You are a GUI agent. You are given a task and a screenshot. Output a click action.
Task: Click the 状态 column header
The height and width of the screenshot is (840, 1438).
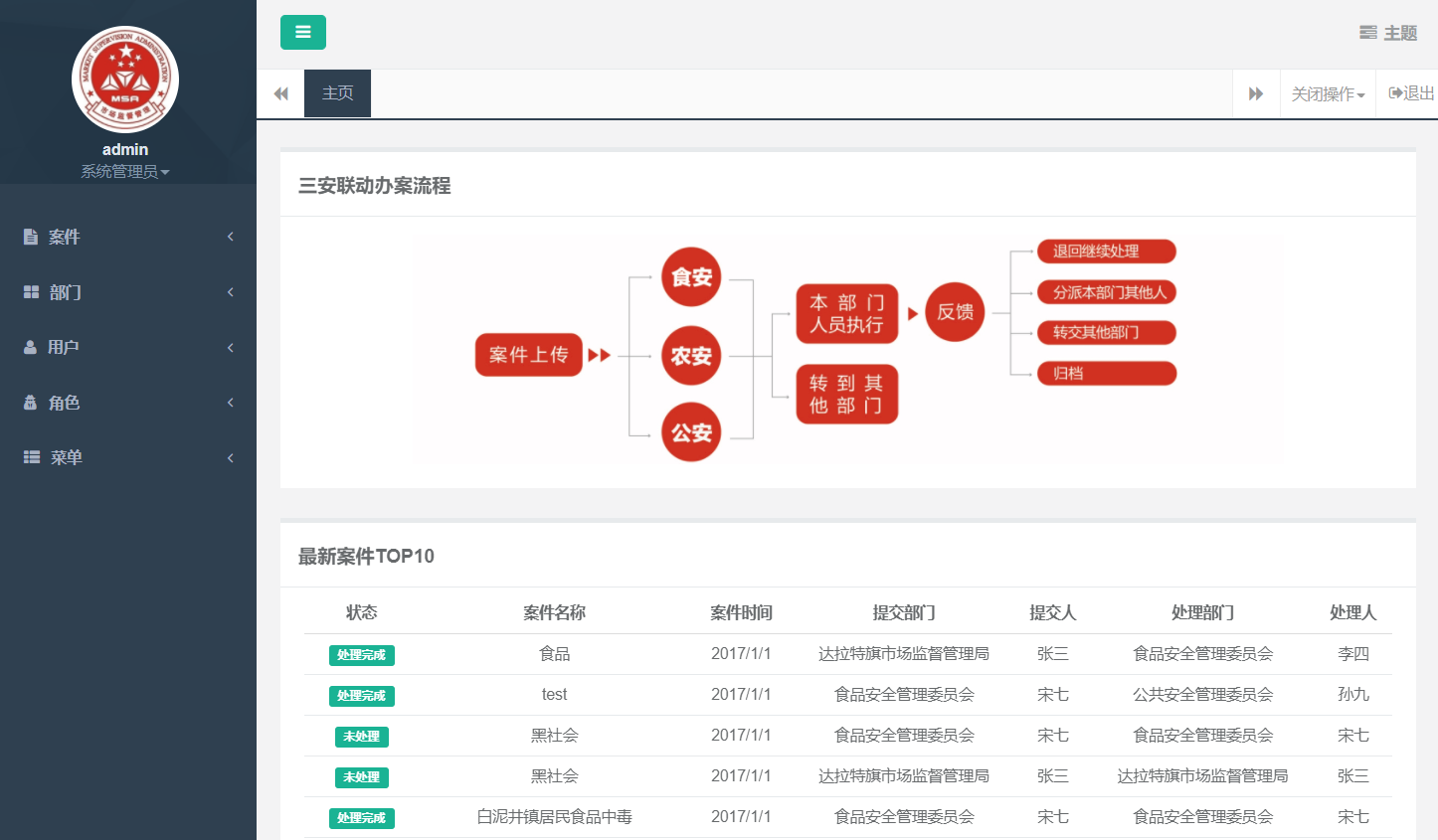[362, 612]
